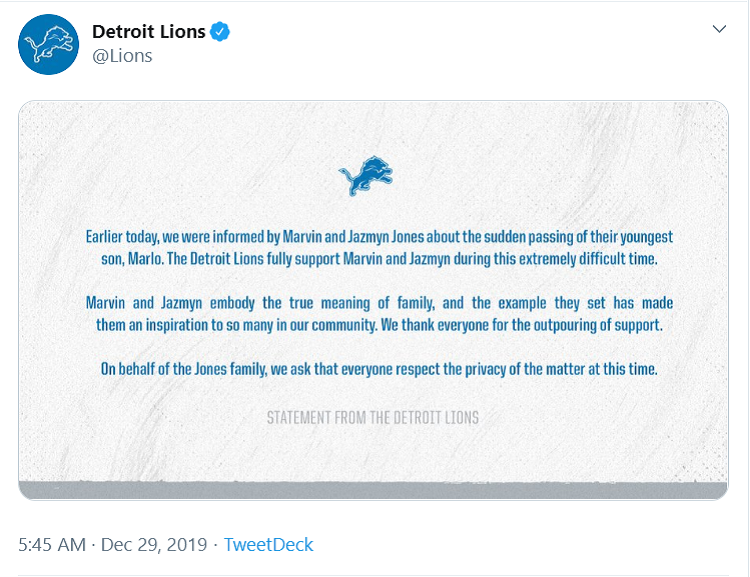Click the paragraph beginning 'Earlier today, we were informed'

(x=379, y=248)
